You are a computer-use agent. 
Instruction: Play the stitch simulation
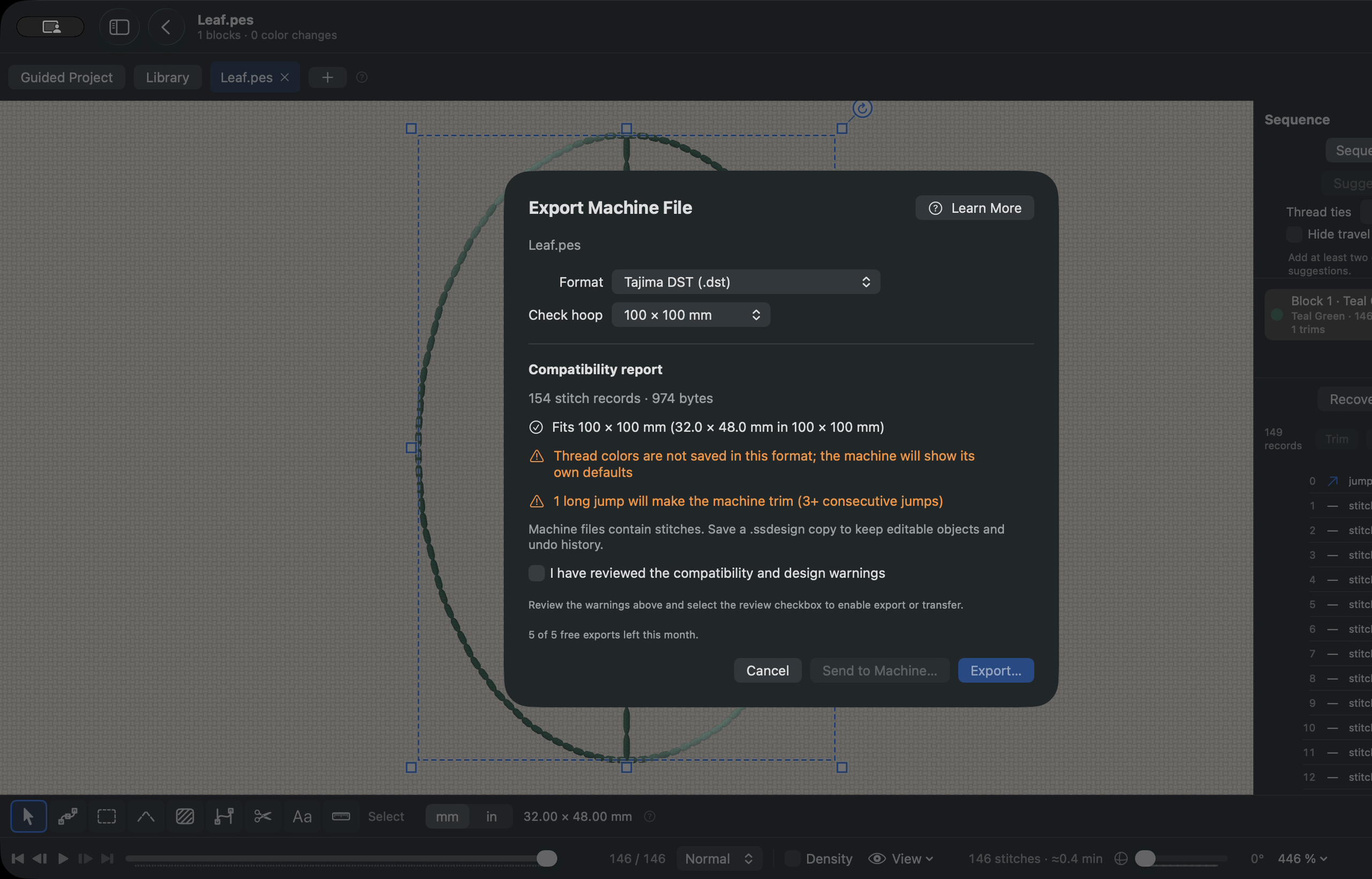(63, 859)
